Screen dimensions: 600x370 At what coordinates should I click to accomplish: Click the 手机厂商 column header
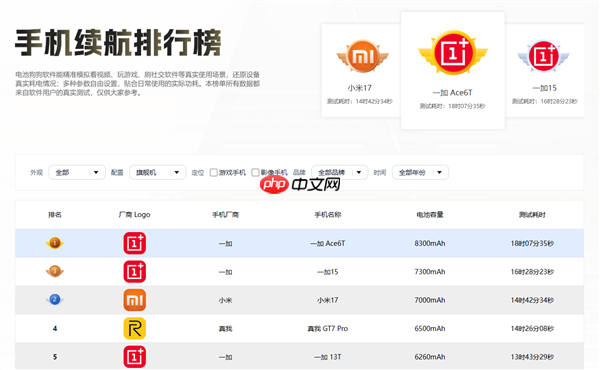click(x=225, y=215)
